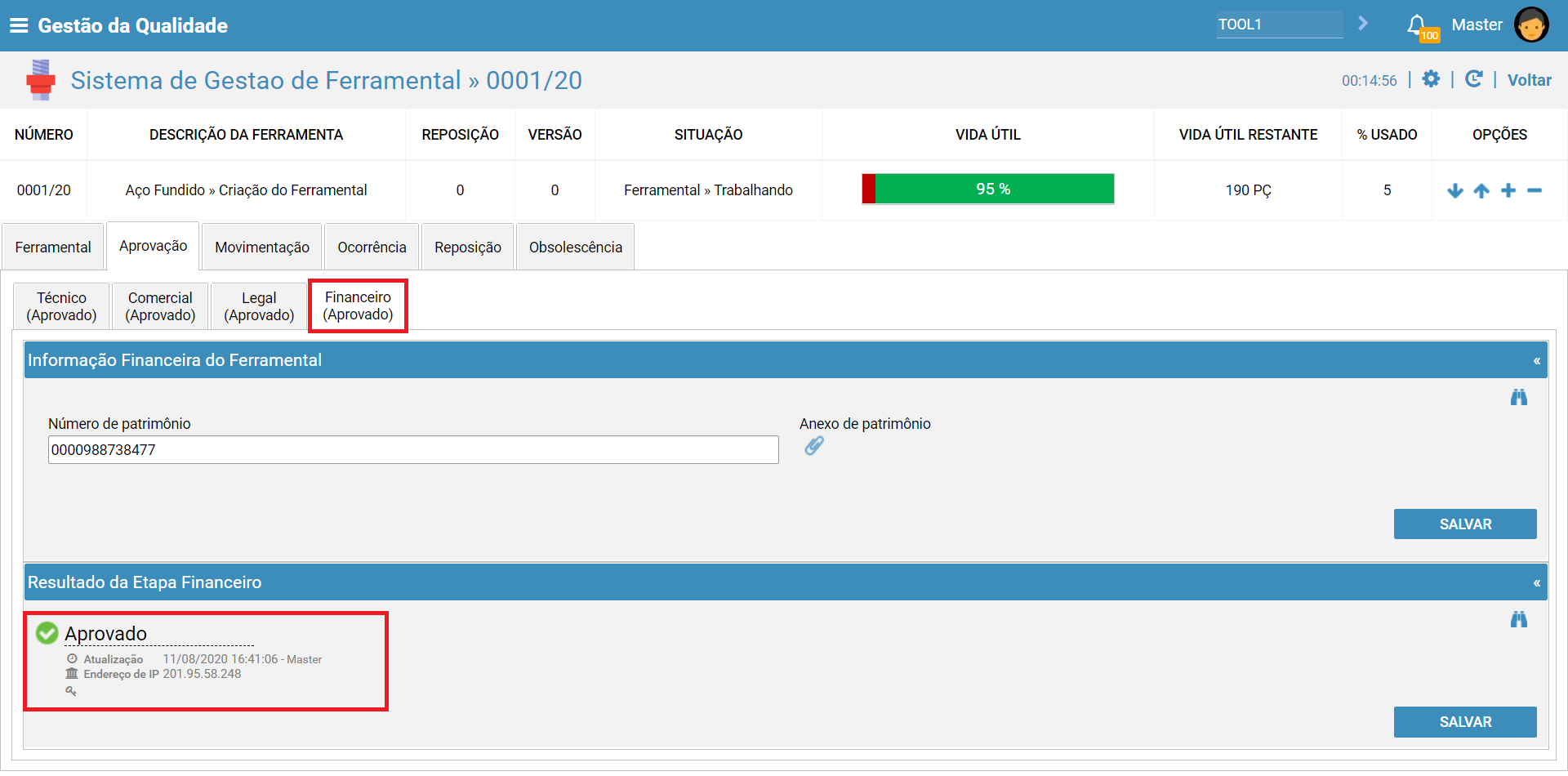Select the Aprovação tab
The image size is (1568, 776).
[x=154, y=246]
